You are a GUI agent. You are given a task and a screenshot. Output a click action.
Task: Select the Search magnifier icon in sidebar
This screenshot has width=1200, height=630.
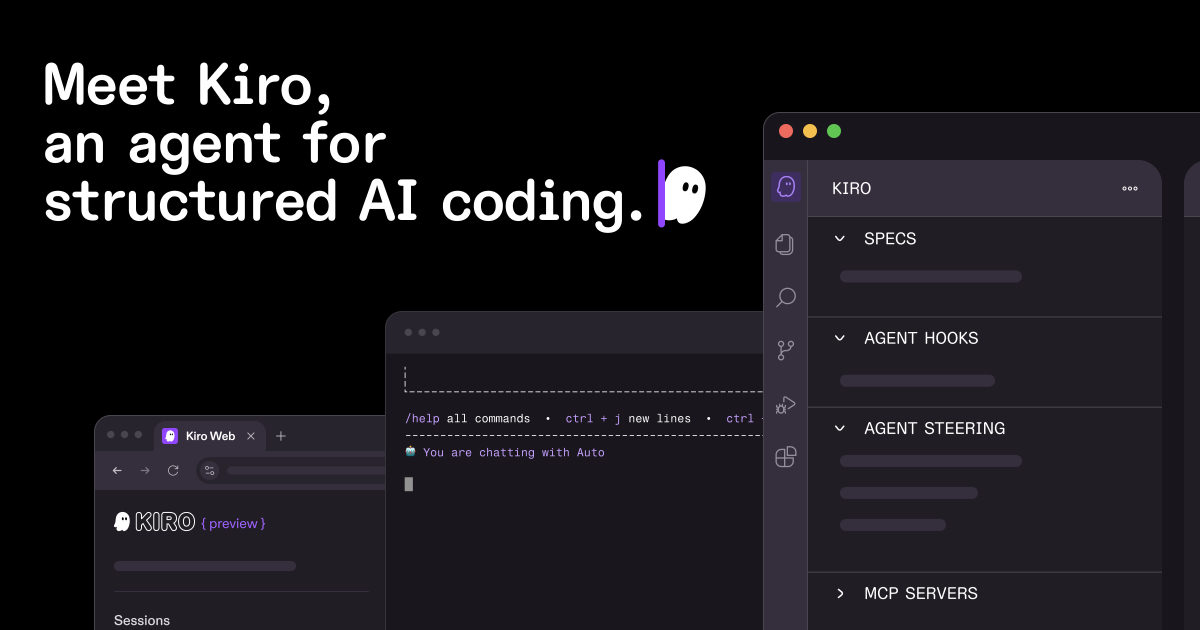(x=786, y=297)
